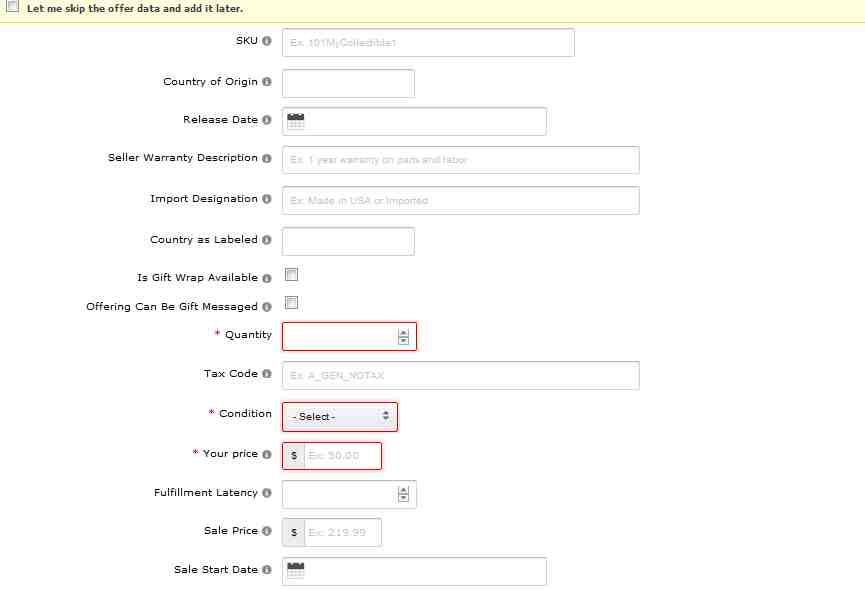
Task: Click the Quantity stepper arrows
Action: pyautogui.click(x=403, y=337)
